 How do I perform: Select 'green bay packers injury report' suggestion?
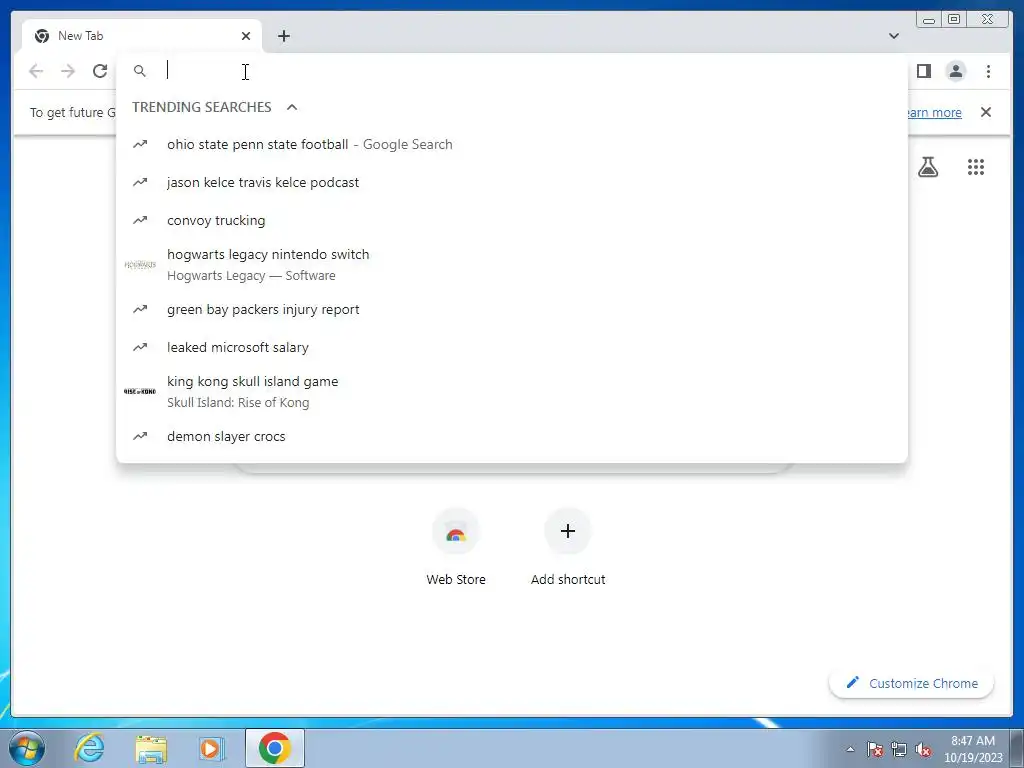[x=511, y=309]
